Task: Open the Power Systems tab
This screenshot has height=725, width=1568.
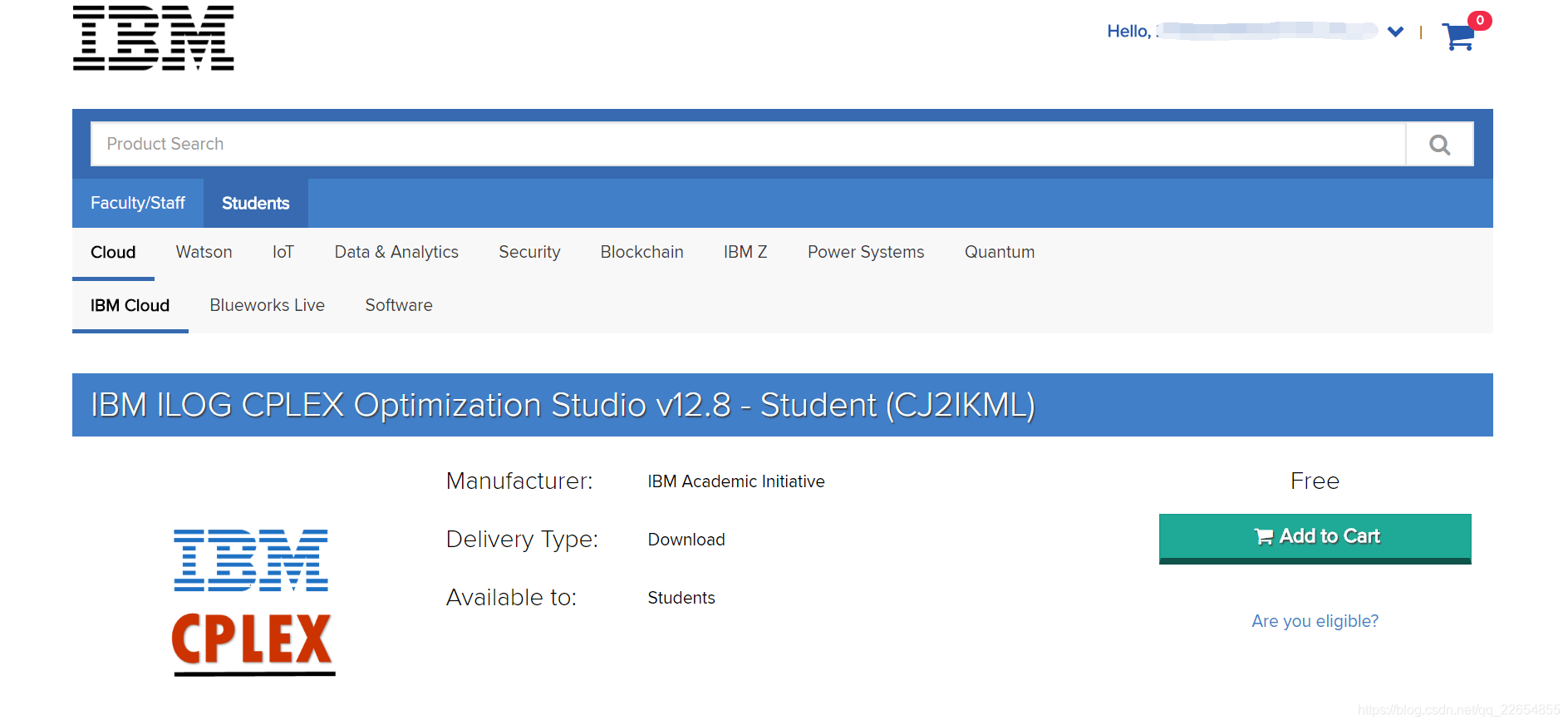Action: pos(866,252)
